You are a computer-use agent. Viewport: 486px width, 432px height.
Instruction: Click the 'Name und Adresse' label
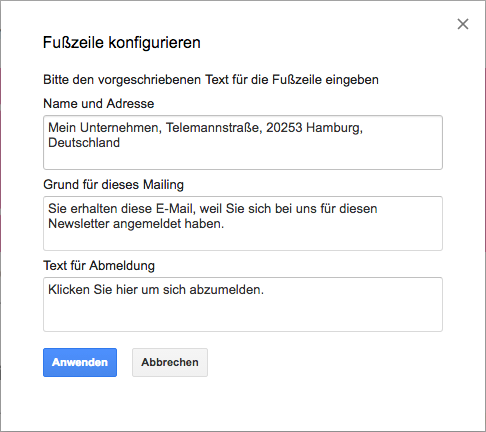tap(99, 104)
